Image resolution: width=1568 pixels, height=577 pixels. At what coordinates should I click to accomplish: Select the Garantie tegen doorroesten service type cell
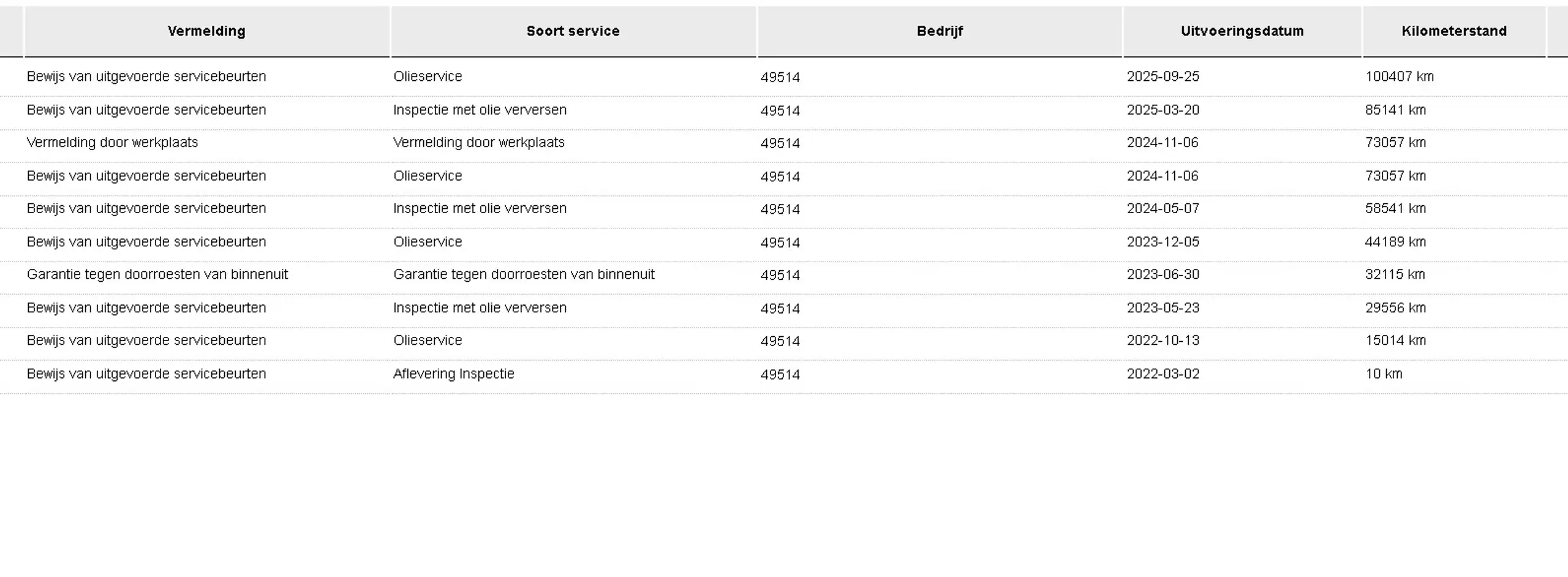point(524,274)
